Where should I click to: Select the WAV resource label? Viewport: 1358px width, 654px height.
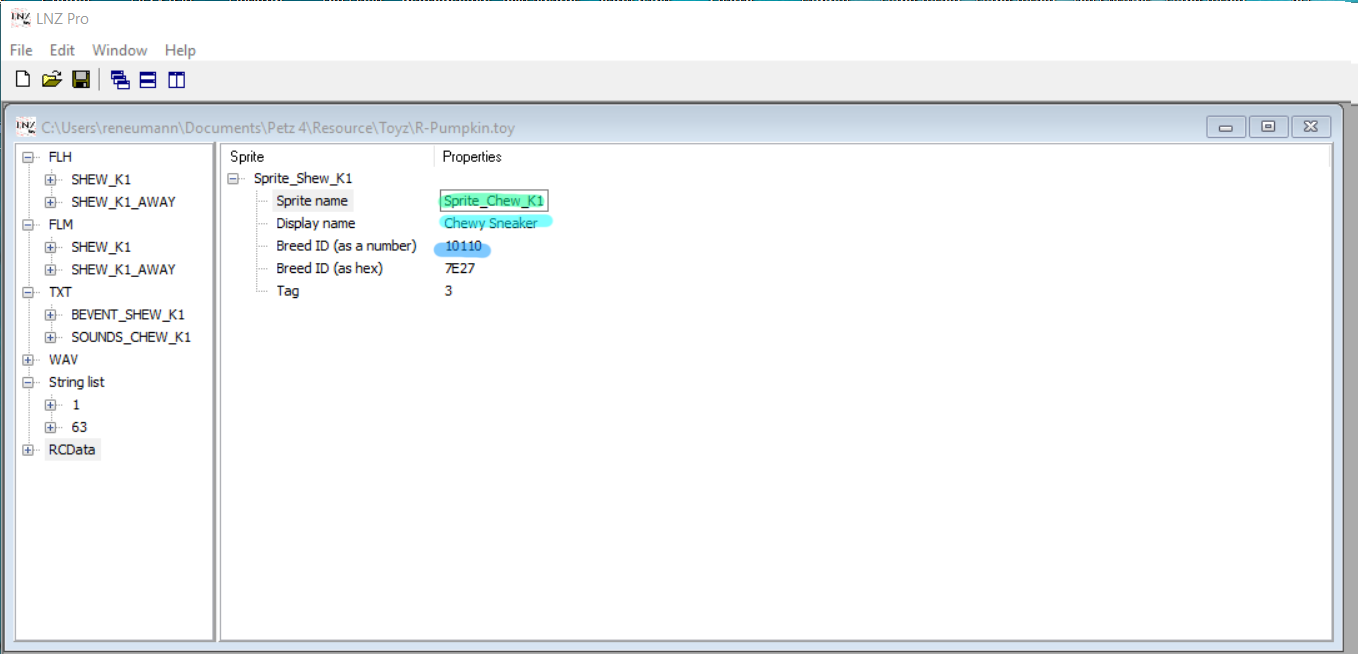click(x=63, y=360)
